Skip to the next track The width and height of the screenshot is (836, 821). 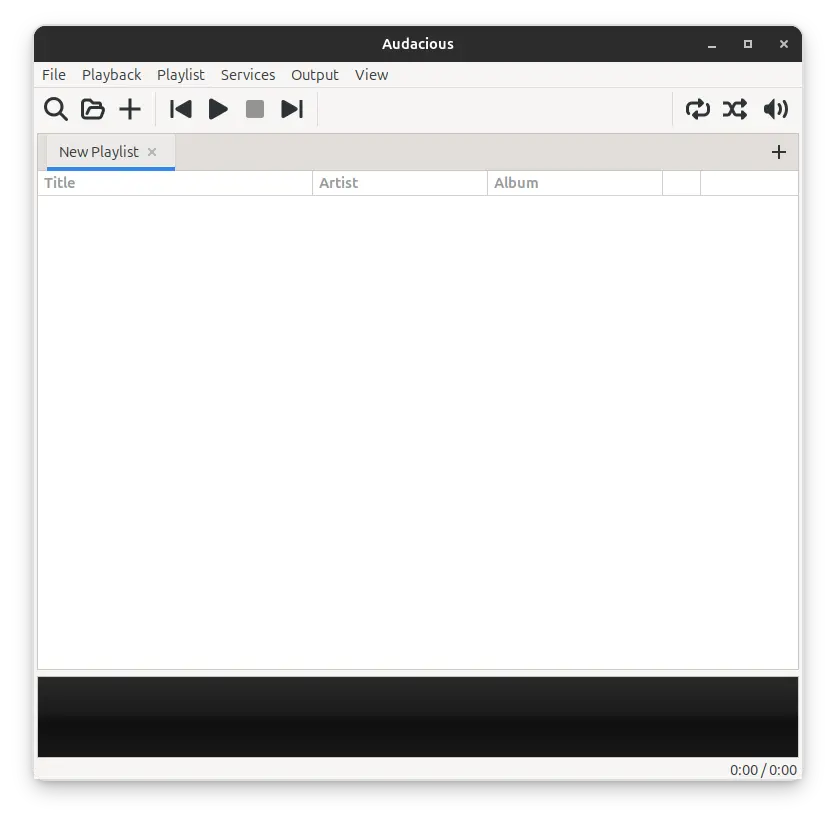(x=292, y=109)
